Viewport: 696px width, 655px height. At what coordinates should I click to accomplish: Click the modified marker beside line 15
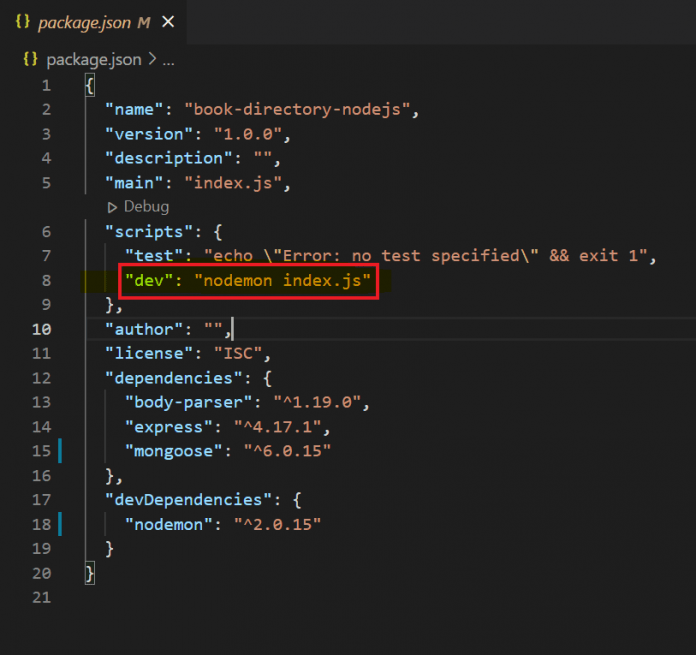(x=60, y=451)
